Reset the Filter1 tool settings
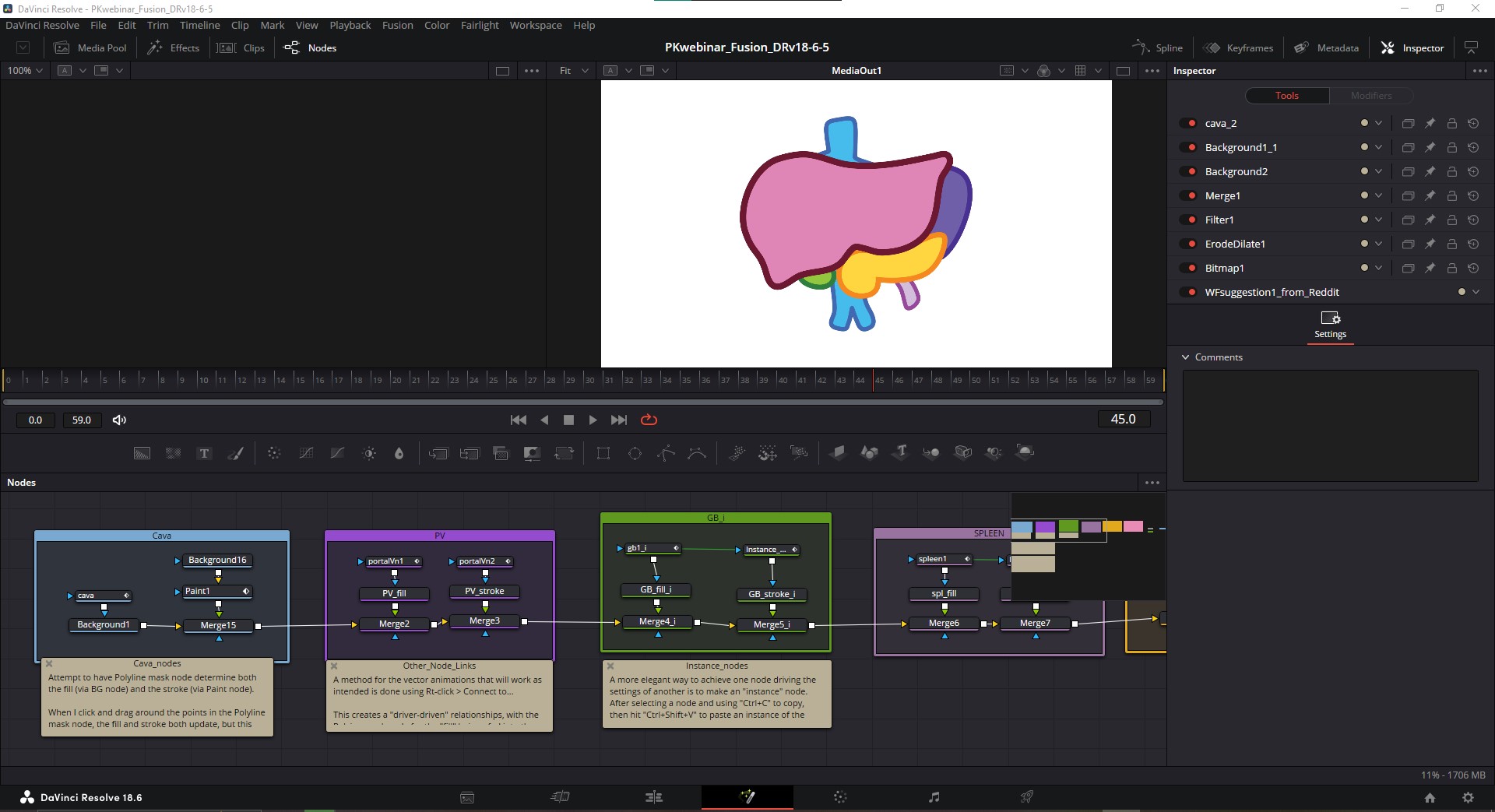This screenshot has width=1495, height=812. 1473,220
